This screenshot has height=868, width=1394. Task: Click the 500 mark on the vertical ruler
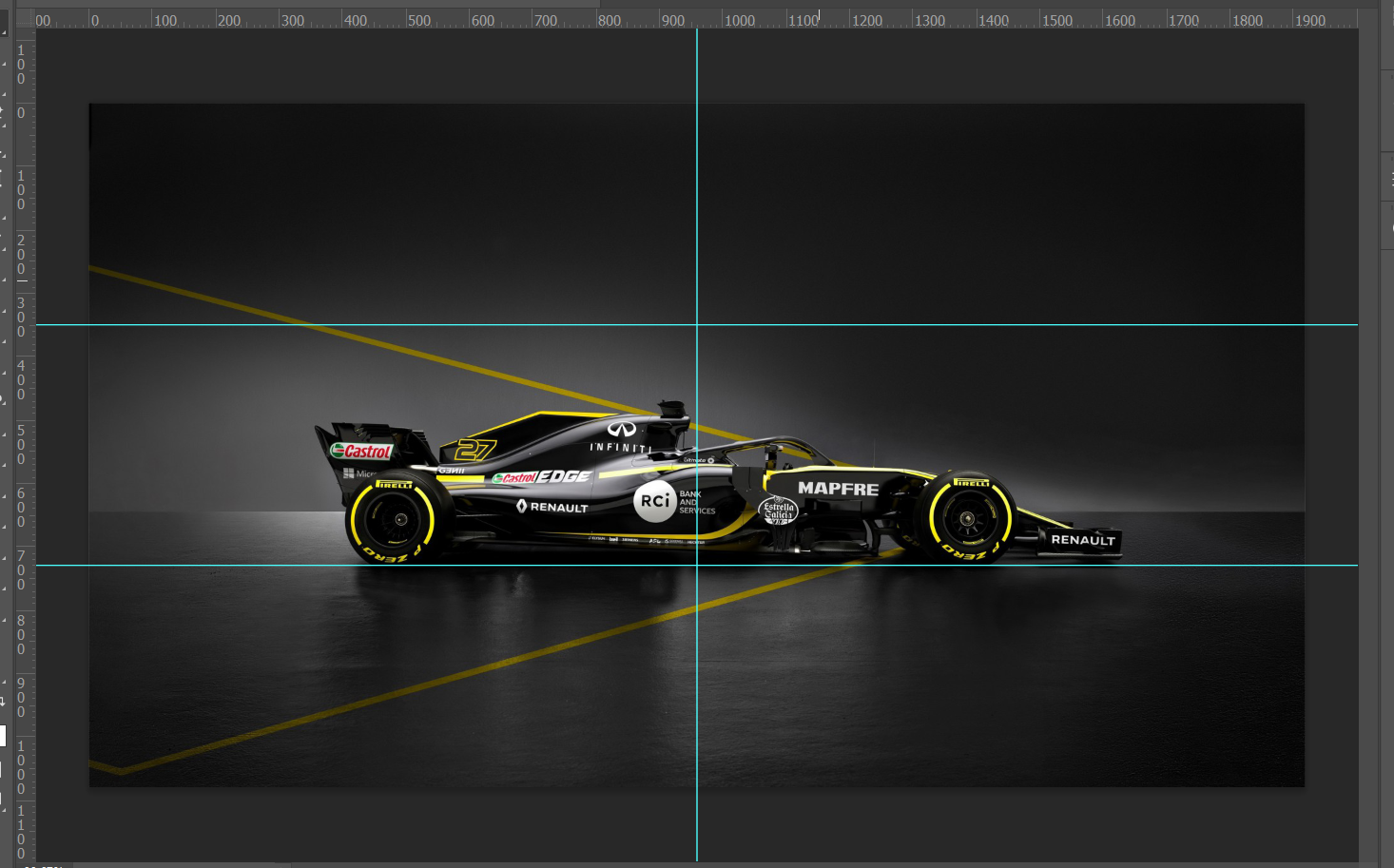pyautogui.click(x=21, y=445)
